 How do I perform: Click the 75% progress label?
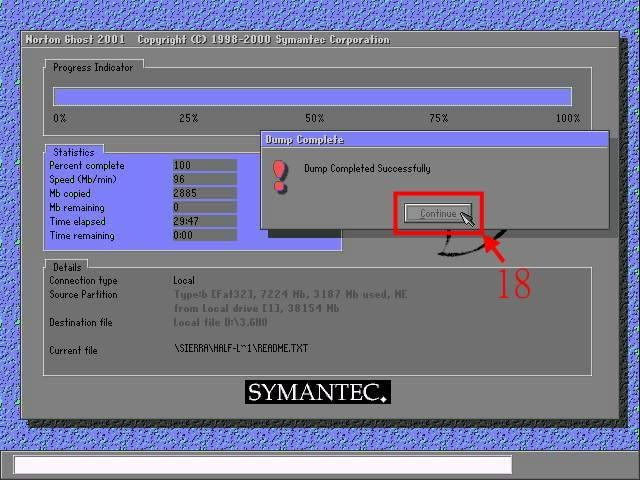(x=439, y=118)
